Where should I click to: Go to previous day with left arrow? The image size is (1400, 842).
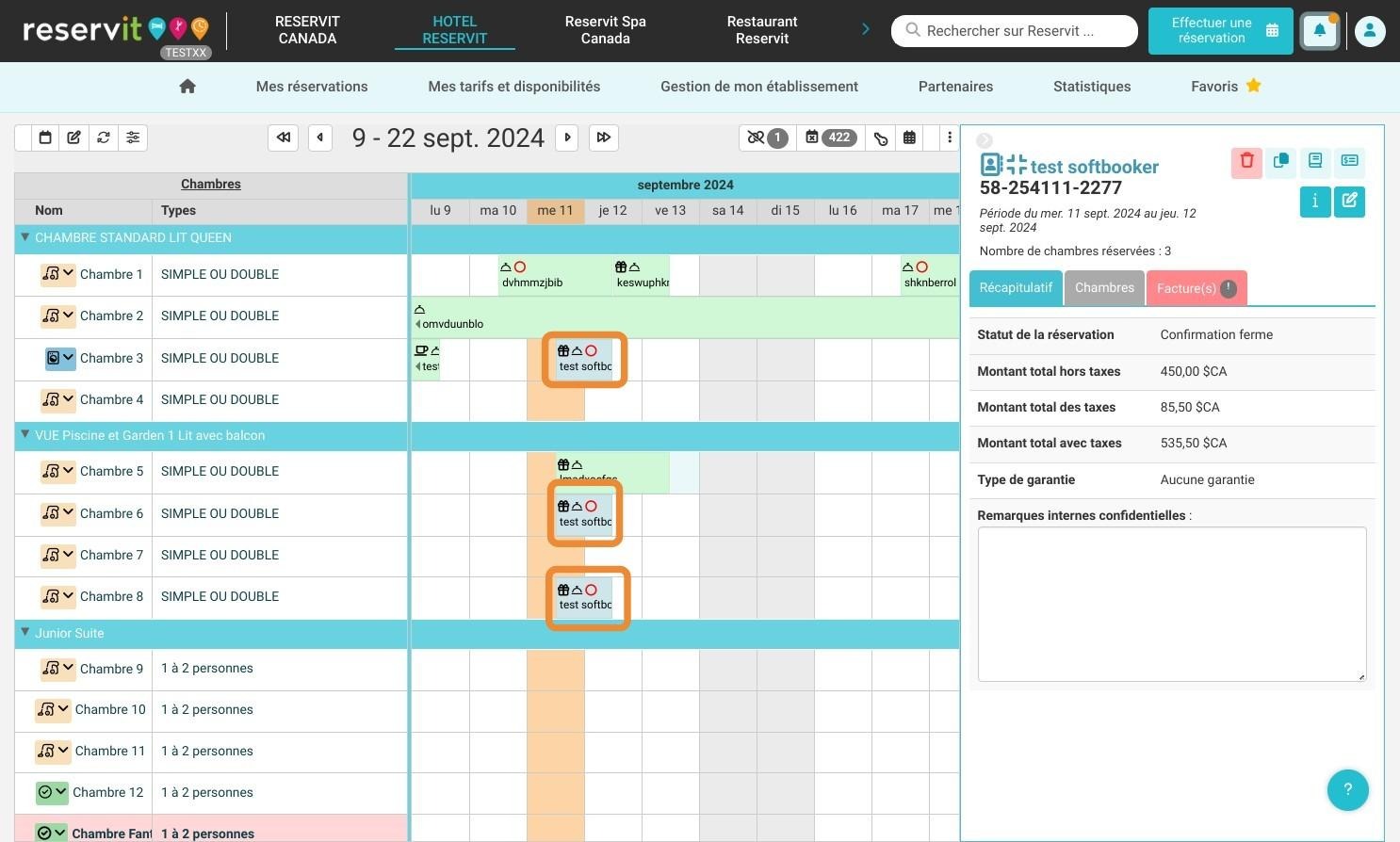320,138
